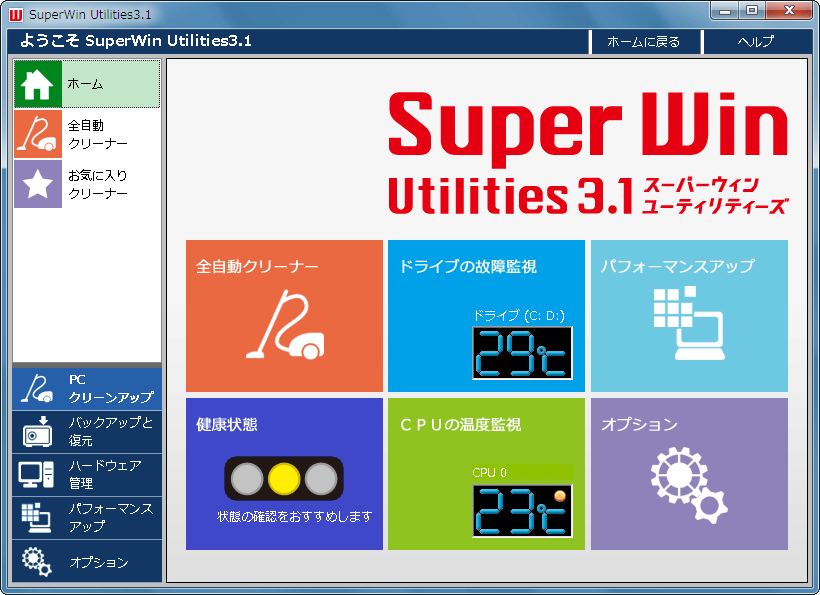Click the 29°C drive temperature display
The height and width of the screenshot is (595, 820).
click(522, 353)
